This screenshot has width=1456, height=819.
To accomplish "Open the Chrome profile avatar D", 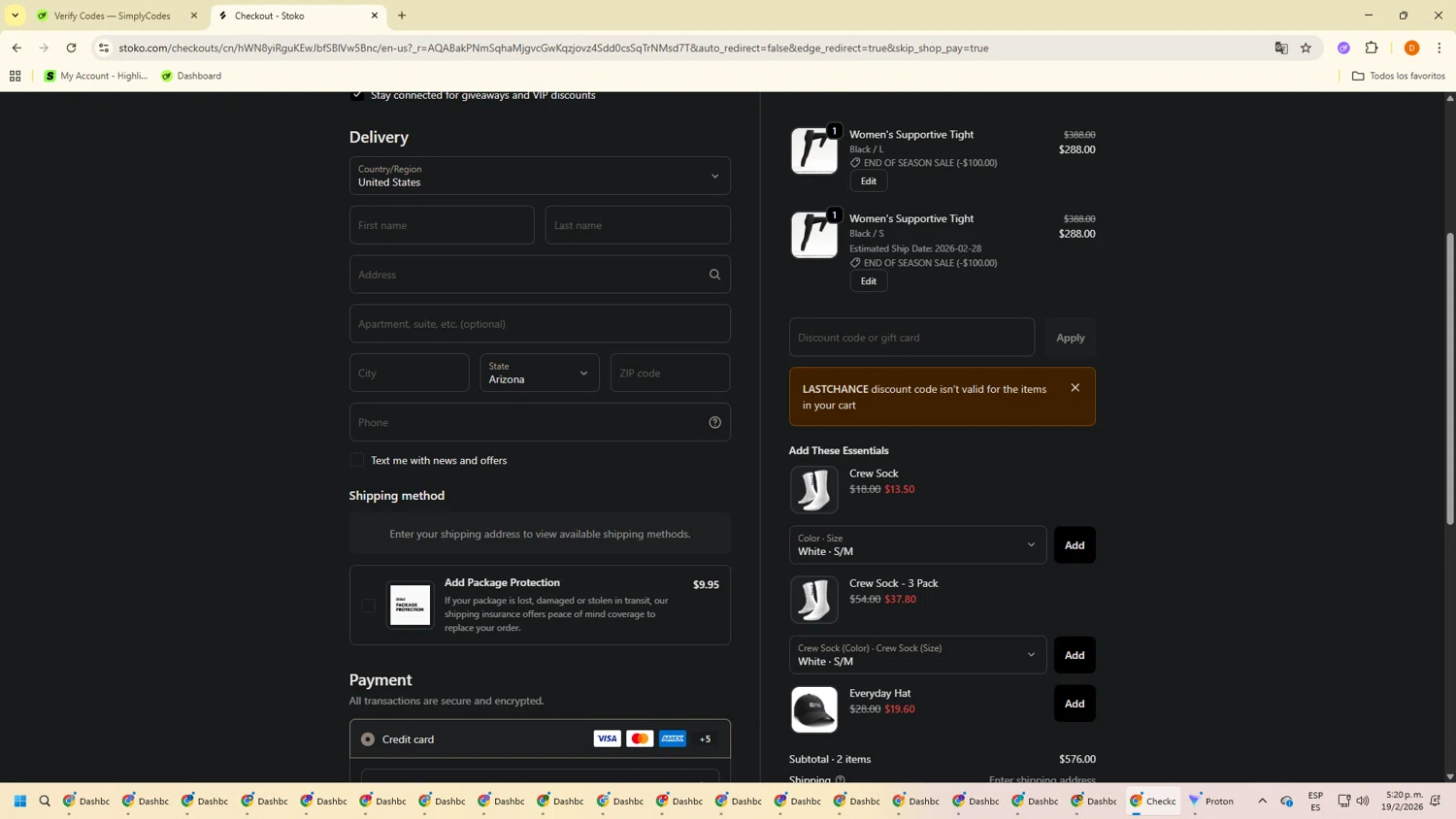I will click(1412, 48).
